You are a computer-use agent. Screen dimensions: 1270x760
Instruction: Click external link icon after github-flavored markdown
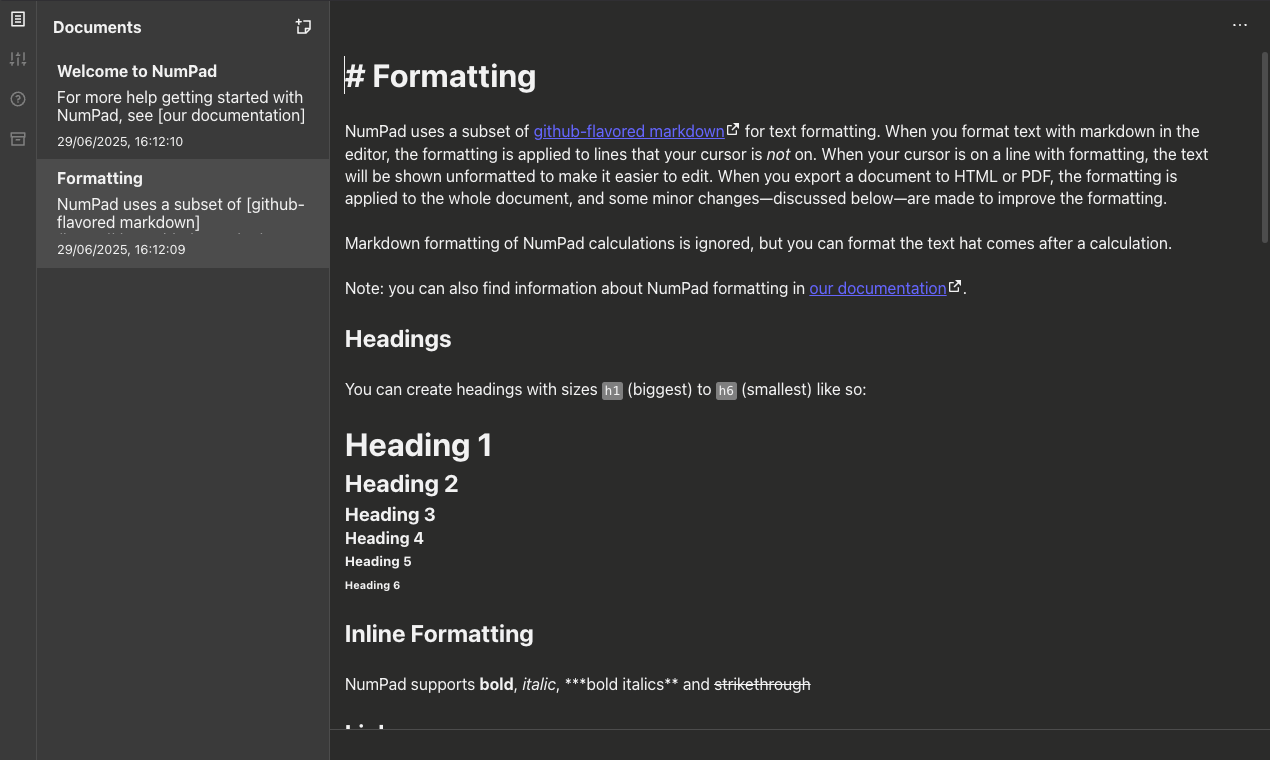pos(733,130)
